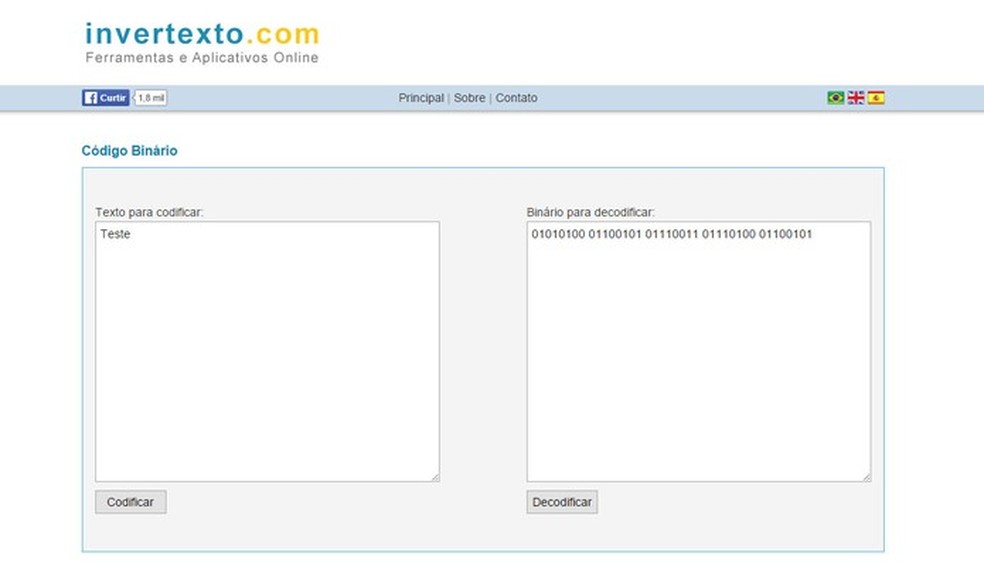The height and width of the screenshot is (563, 984).
Task: Click resize handle of text-to-encode box
Action: click(435, 477)
